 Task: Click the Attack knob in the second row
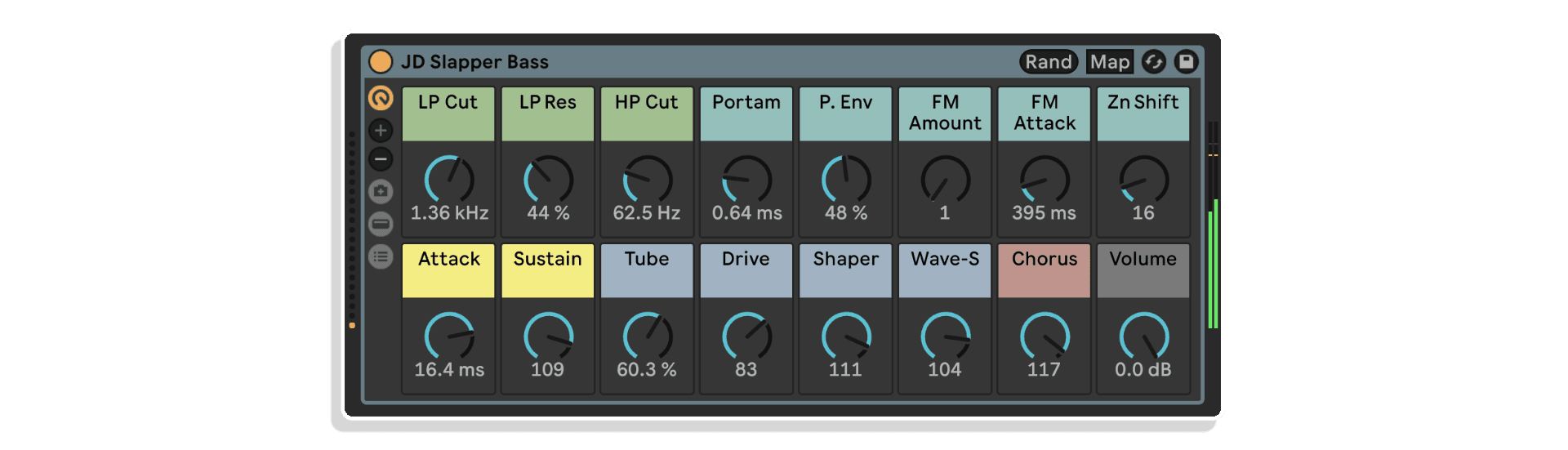(x=449, y=336)
